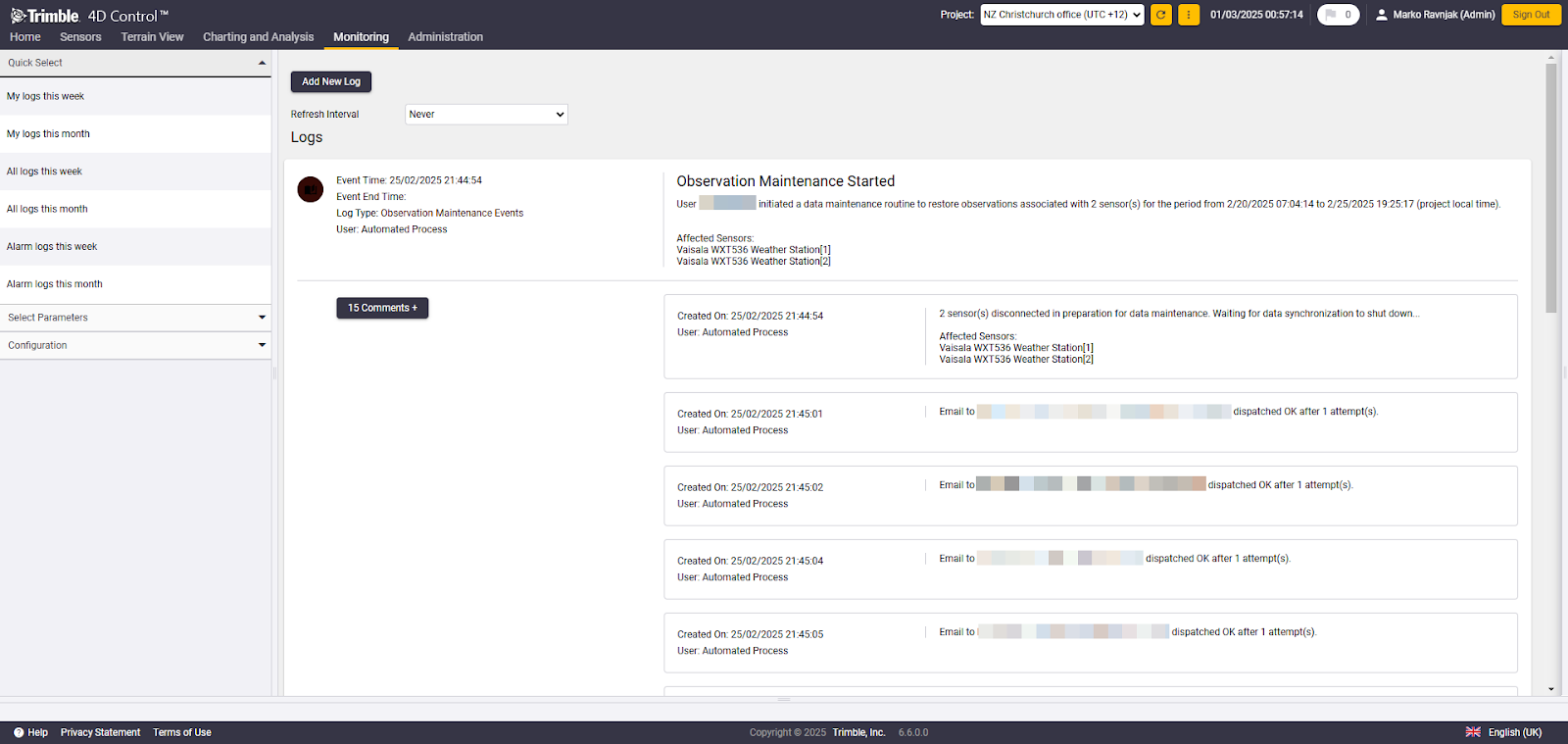Image resolution: width=1568 pixels, height=744 pixels.
Task: Open the orange three-dot options menu
Action: coord(1189,15)
